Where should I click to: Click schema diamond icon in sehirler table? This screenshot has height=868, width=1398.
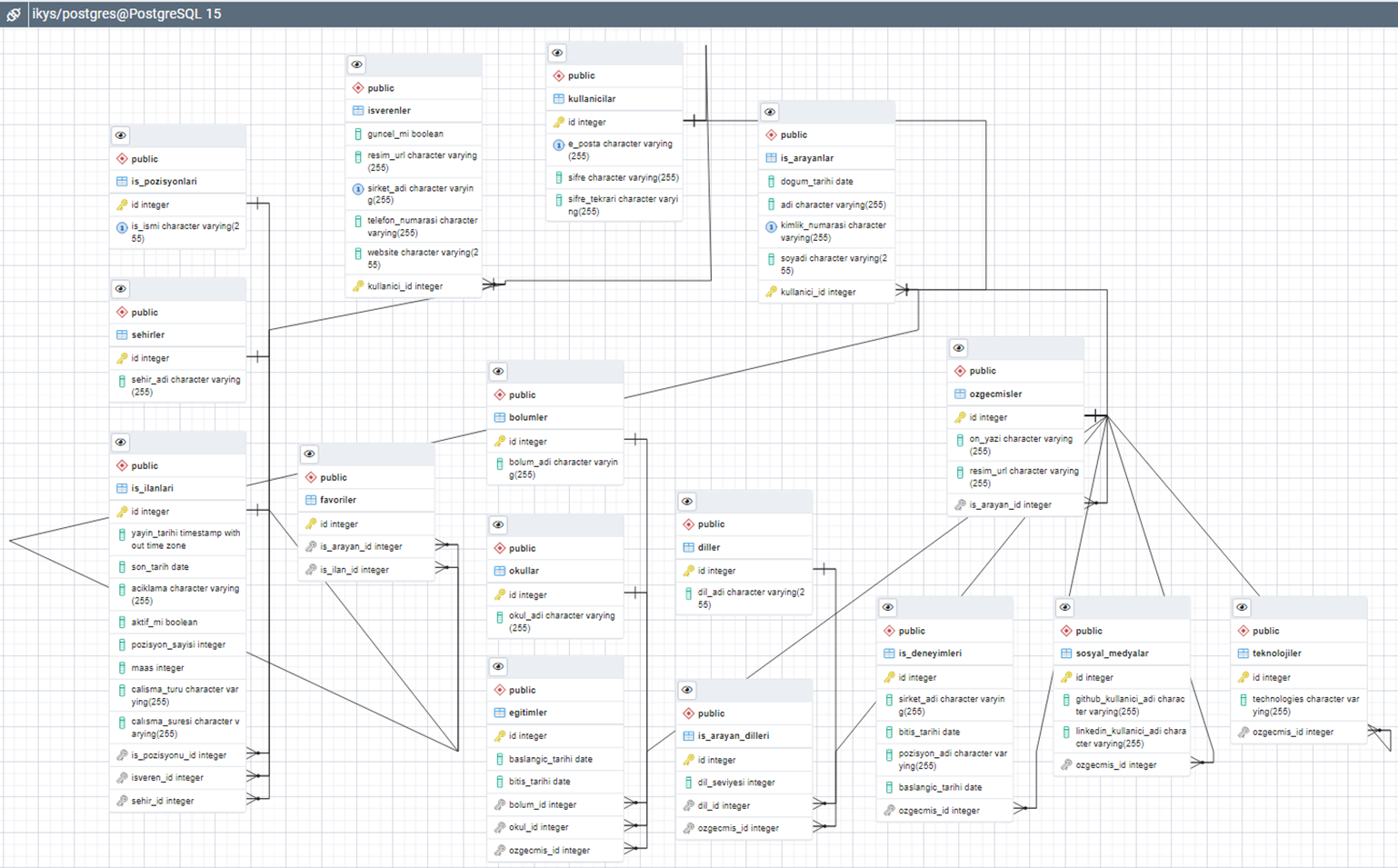point(122,313)
